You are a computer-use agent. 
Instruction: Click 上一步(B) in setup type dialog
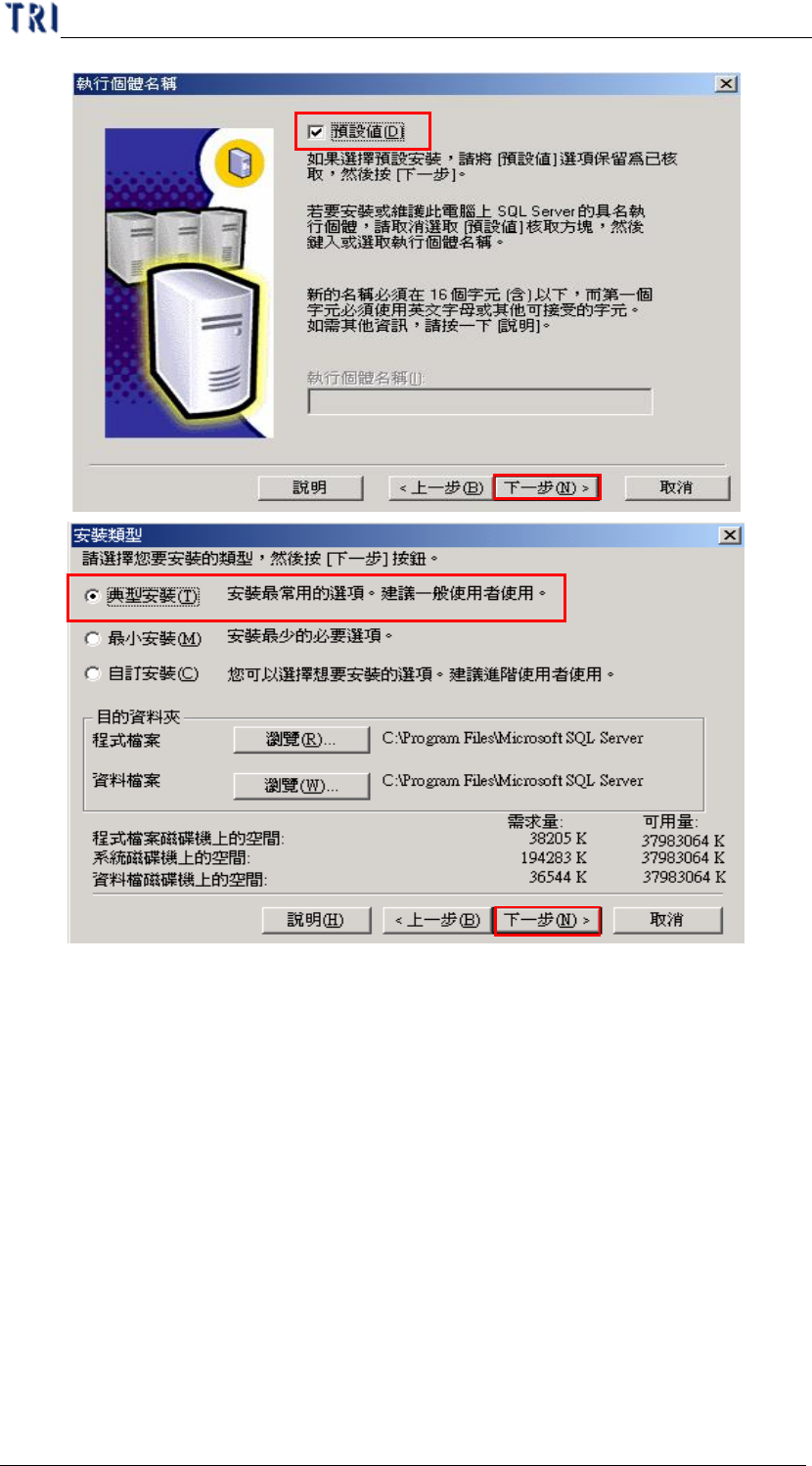pyautogui.click(x=438, y=920)
